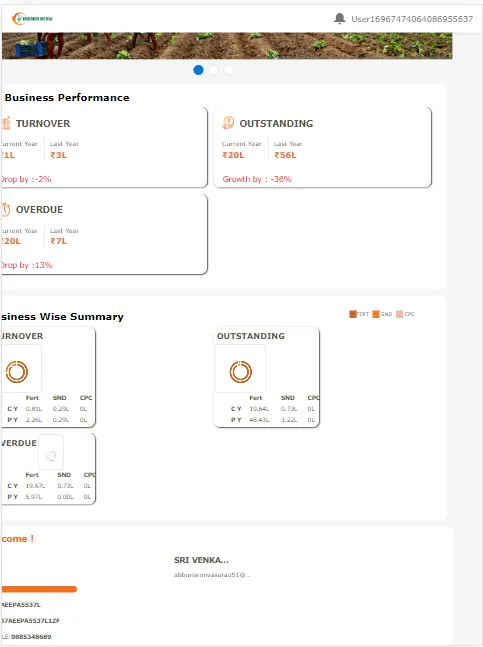This screenshot has width=483, height=647.
Task: Open the User1696747406408695637 account name
Action: [x=412, y=19]
